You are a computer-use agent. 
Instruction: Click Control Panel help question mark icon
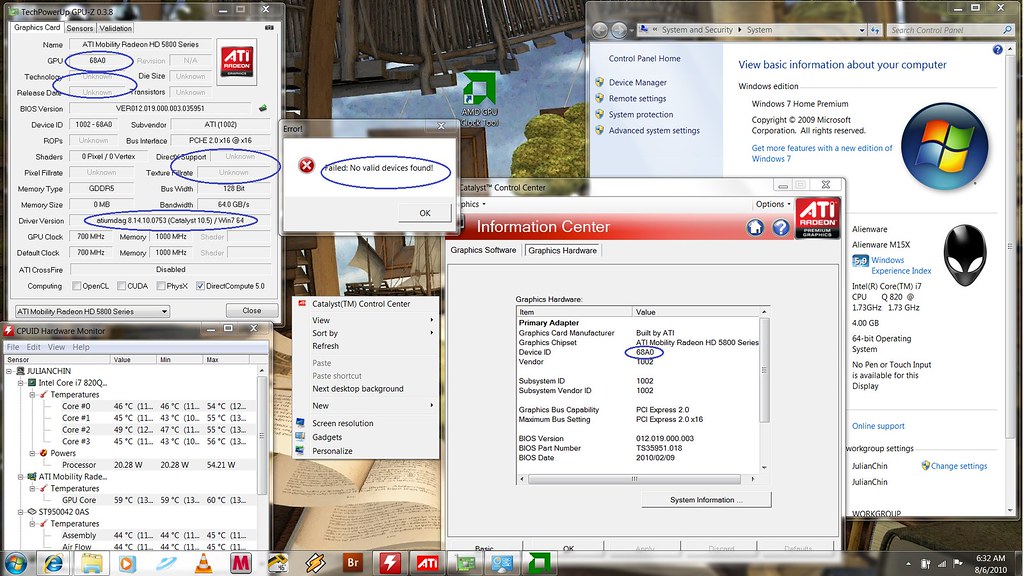tap(997, 50)
